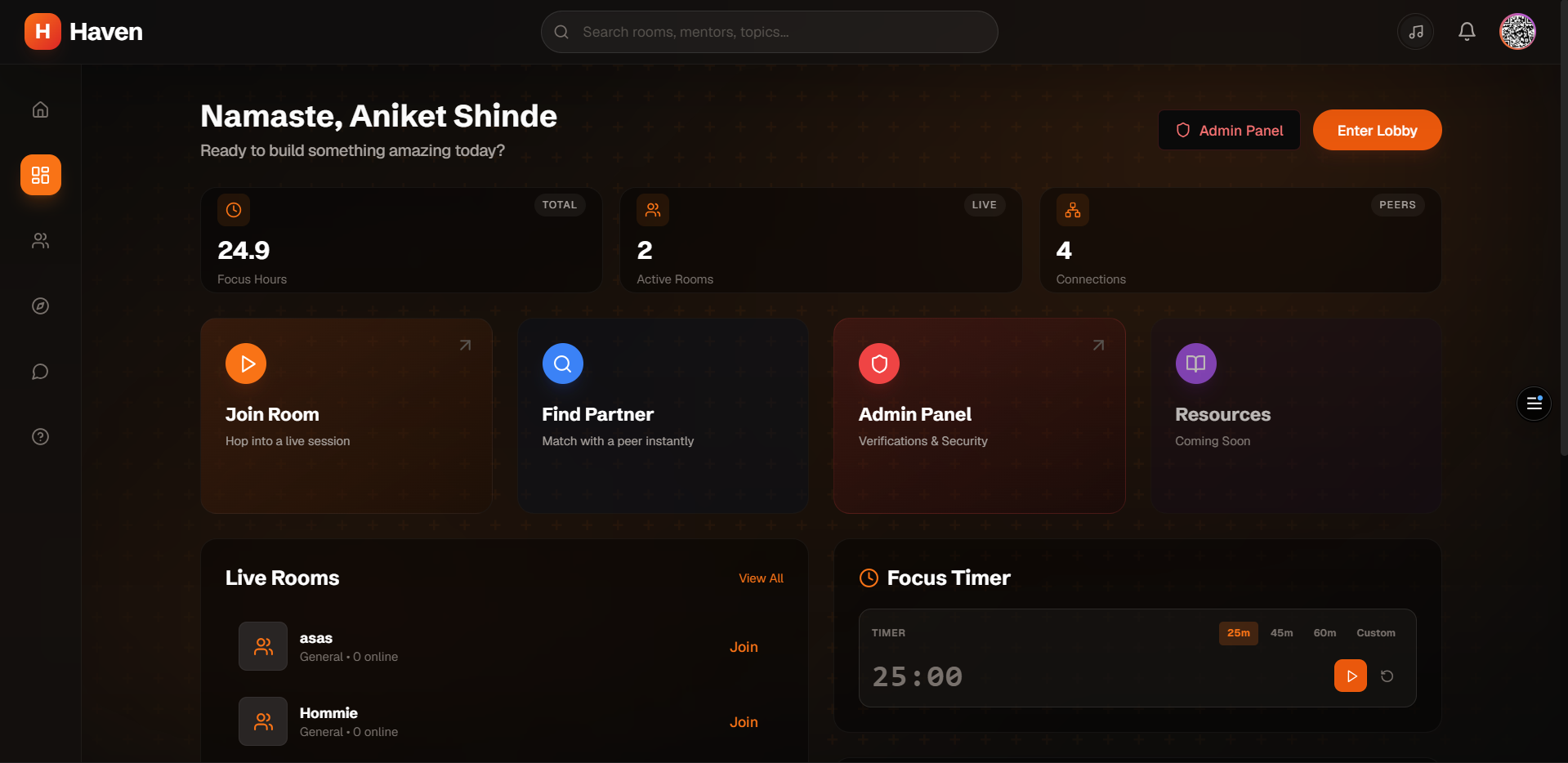Open the Chat bubble icon in sidebar
Screen dimensions: 1568x763
coord(40,372)
